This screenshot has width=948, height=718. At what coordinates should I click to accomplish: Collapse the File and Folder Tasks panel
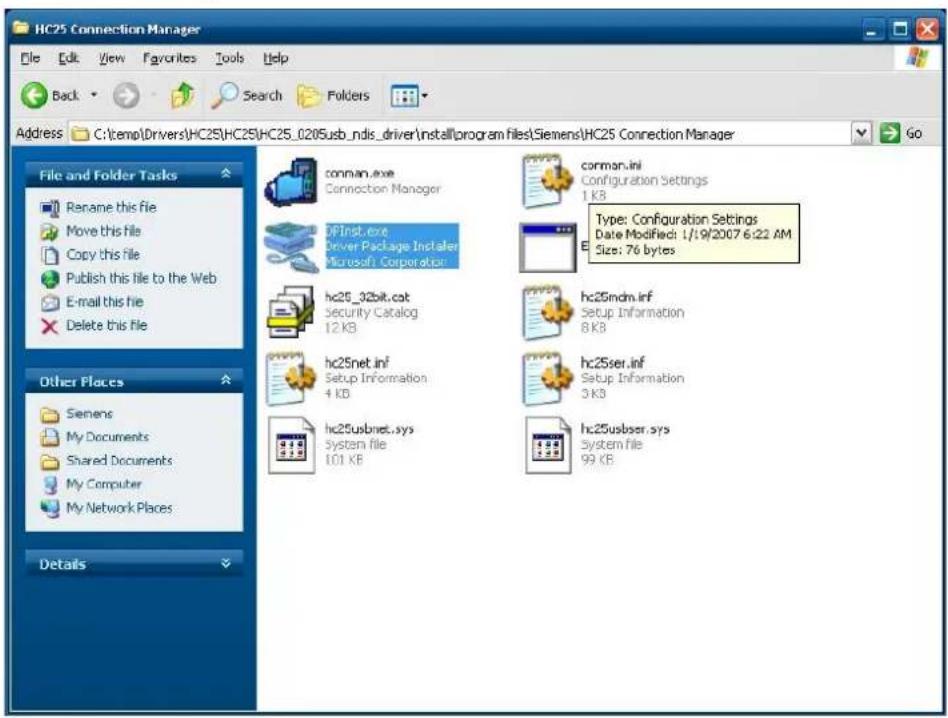pyautogui.click(x=226, y=174)
